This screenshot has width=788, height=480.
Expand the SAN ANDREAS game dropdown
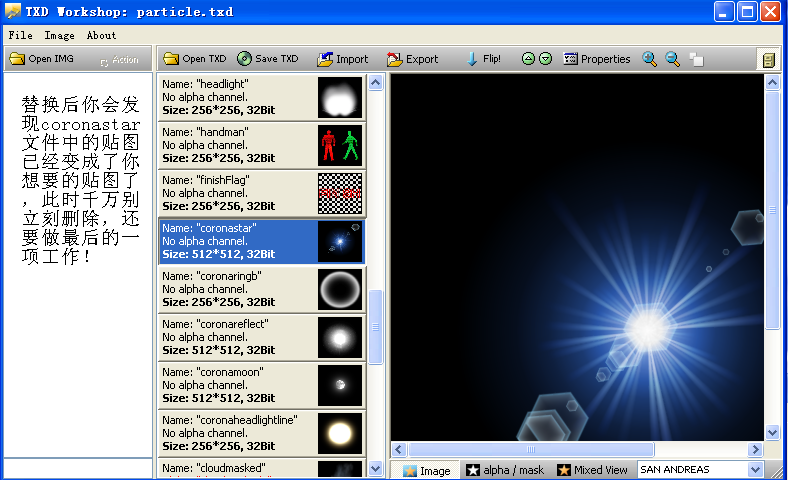pyautogui.click(x=755, y=469)
